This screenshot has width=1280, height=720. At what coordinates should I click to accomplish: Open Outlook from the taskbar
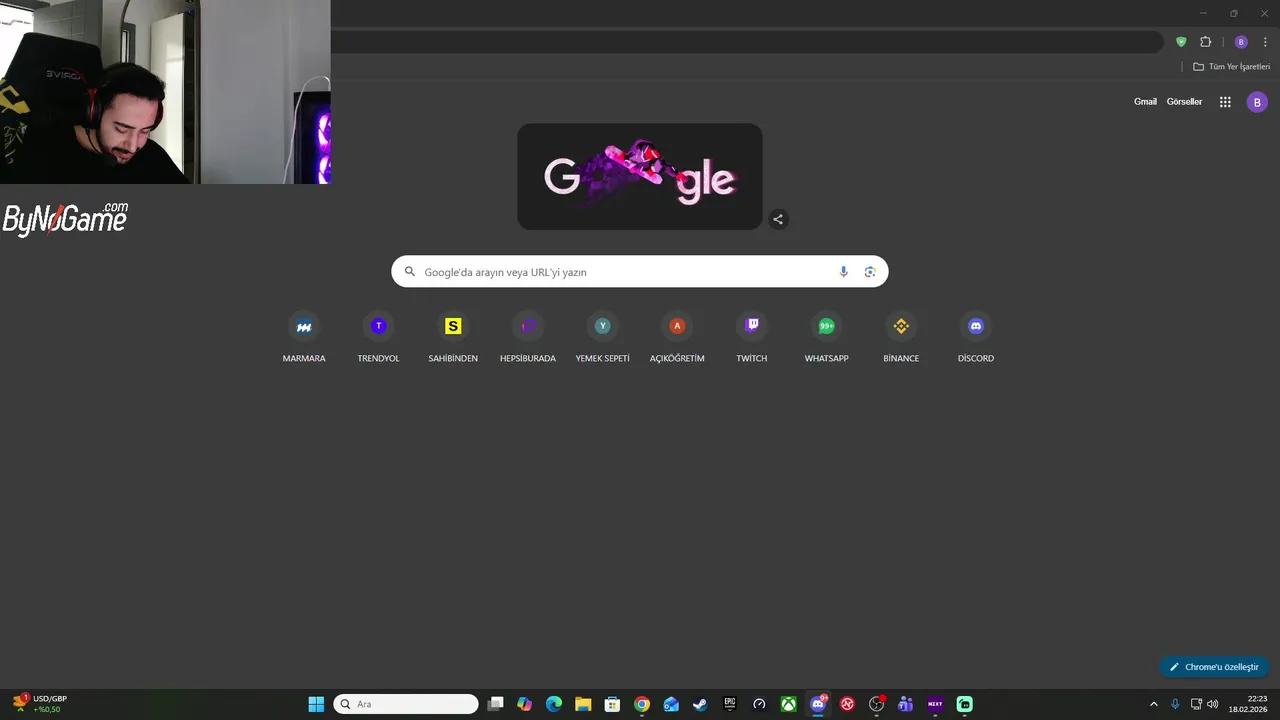[671, 704]
